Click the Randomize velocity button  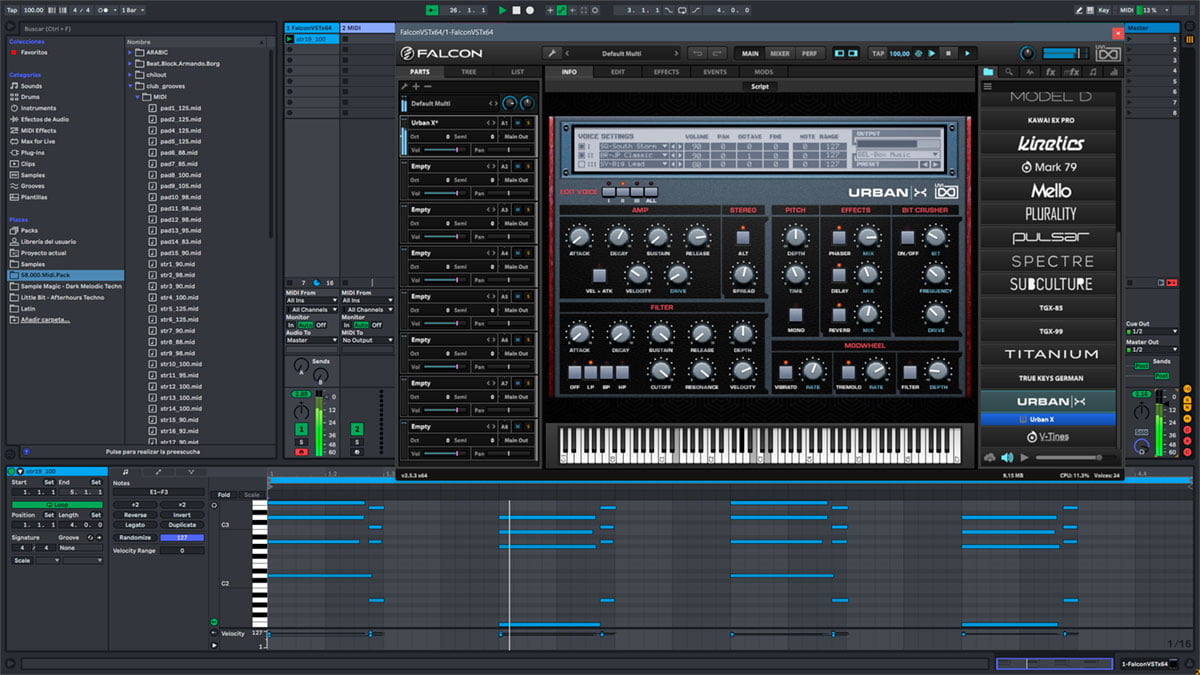(135, 537)
